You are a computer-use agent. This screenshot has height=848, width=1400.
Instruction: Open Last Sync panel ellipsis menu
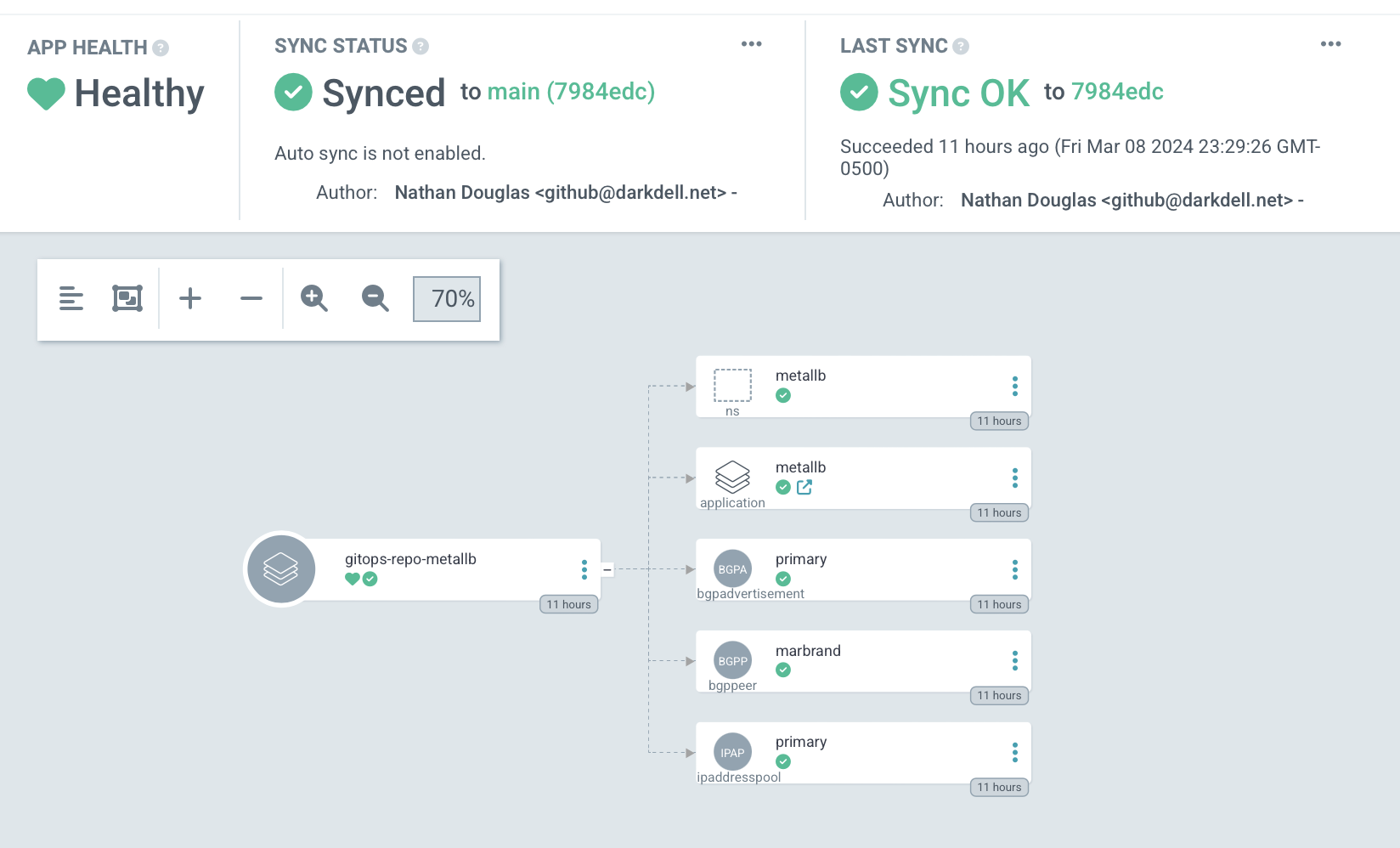(x=1331, y=44)
